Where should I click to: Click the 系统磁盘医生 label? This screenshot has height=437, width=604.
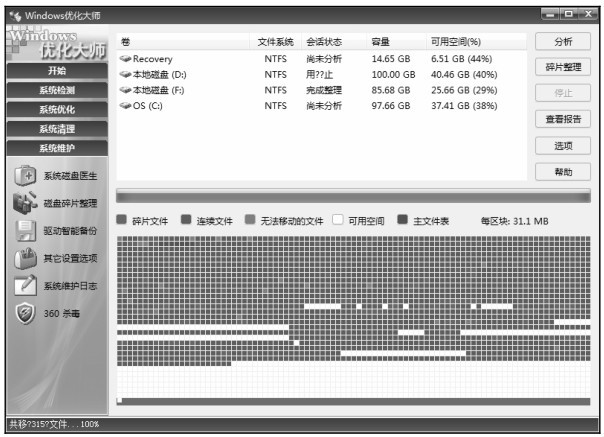[x=70, y=176]
